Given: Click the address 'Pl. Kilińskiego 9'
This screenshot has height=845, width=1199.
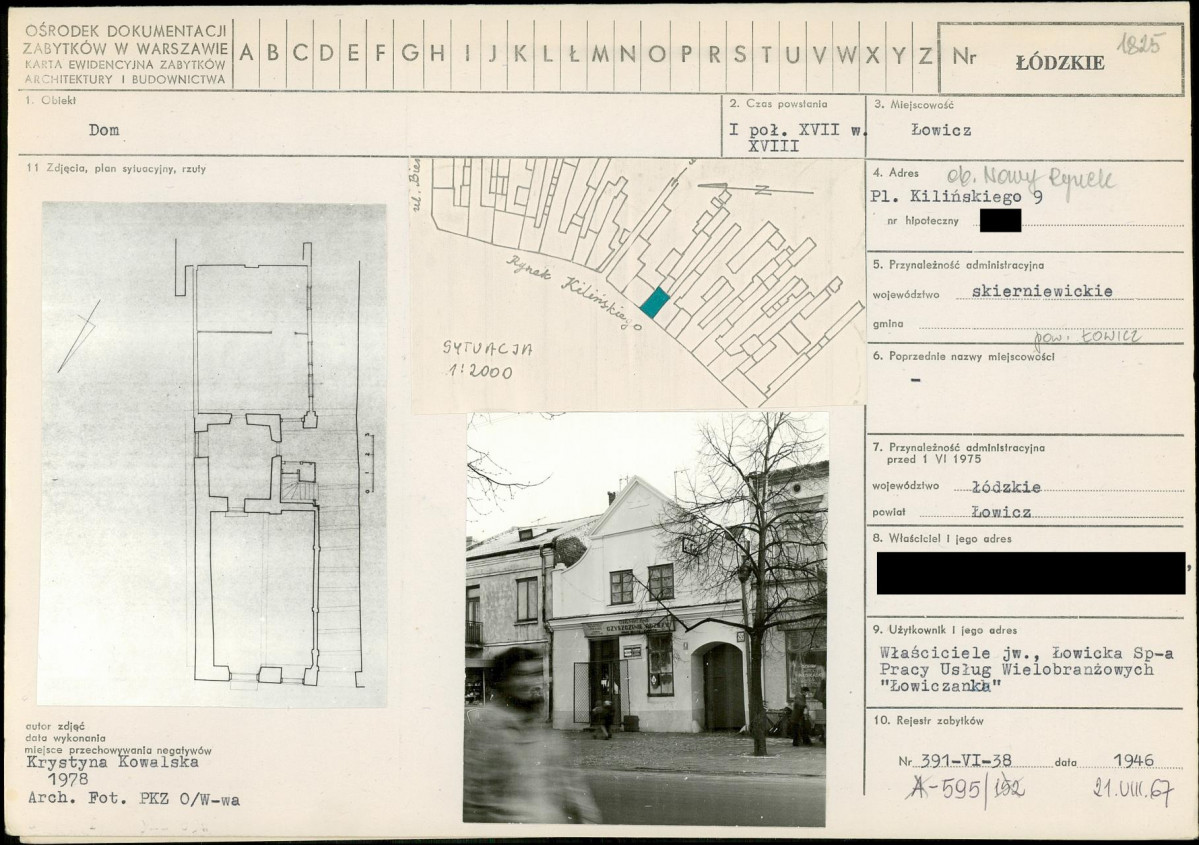Looking at the screenshot, I should [x=956, y=197].
